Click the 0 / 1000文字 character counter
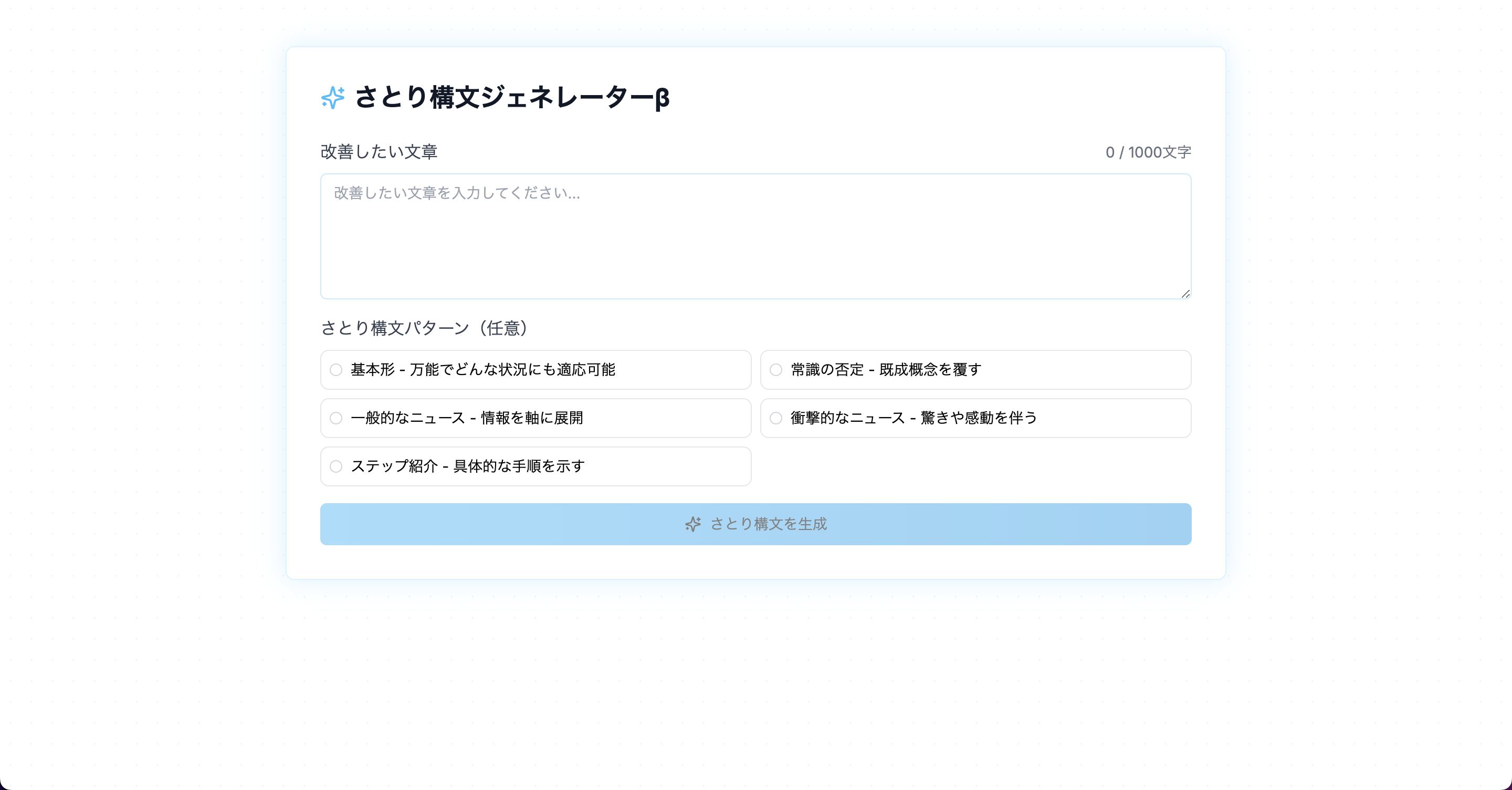 click(x=1148, y=152)
